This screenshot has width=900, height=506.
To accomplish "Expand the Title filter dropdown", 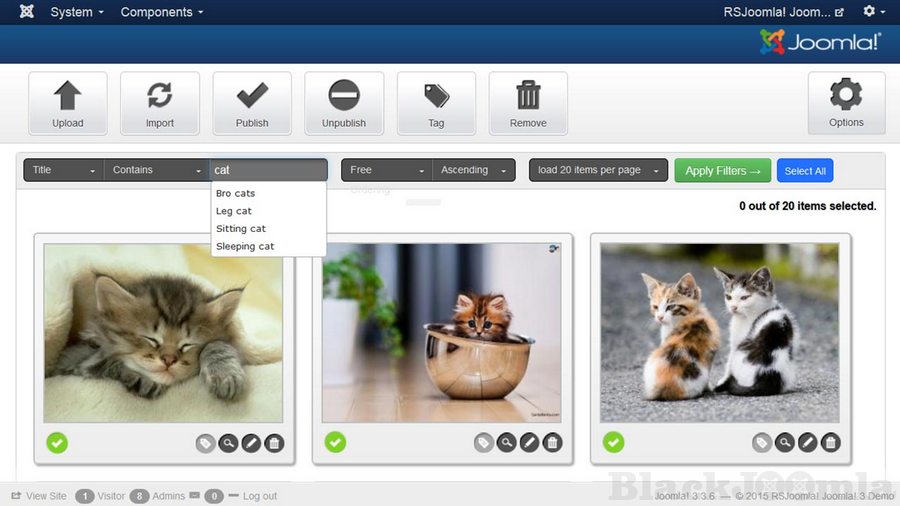I will [64, 170].
